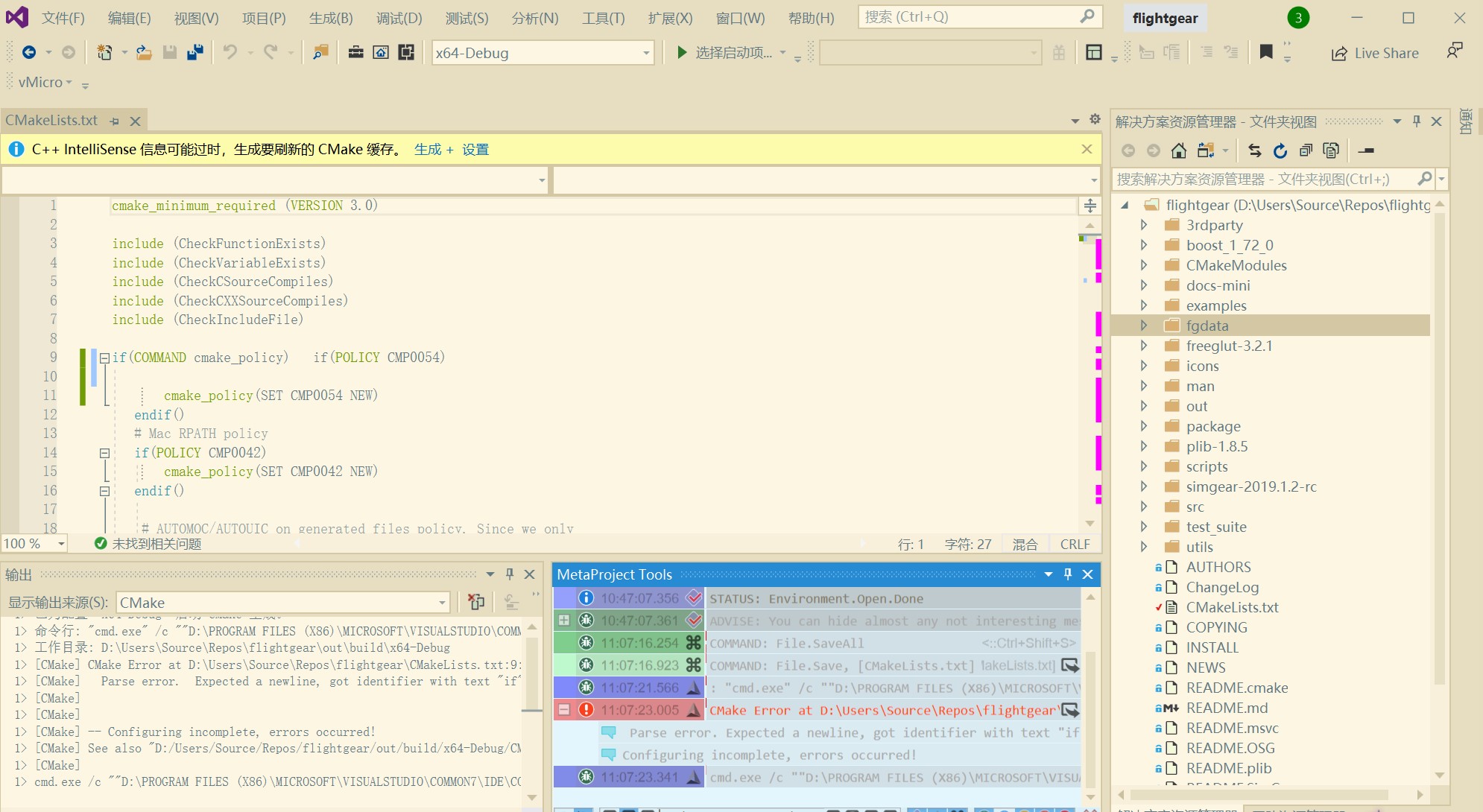Open the vMicro toolbar menu
Screen dimensions: 1483x812
coord(45,83)
